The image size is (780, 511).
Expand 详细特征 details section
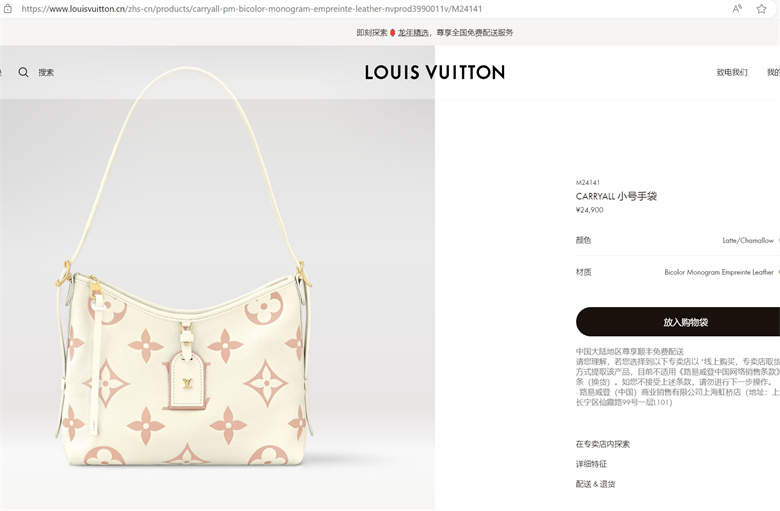[x=591, y=464]
